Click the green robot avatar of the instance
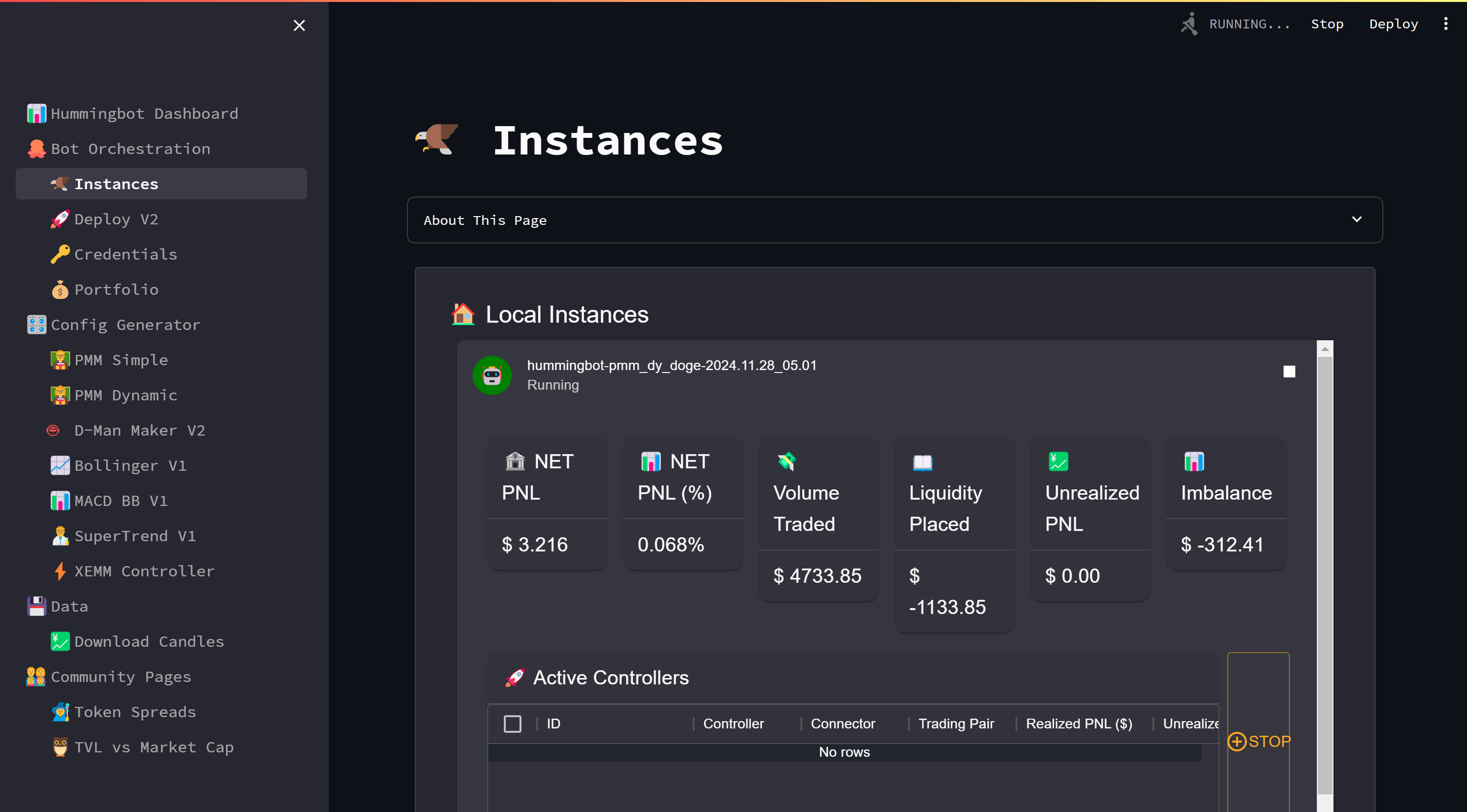Viewport: 1467px width, 812px height. (x=492, y=375)
